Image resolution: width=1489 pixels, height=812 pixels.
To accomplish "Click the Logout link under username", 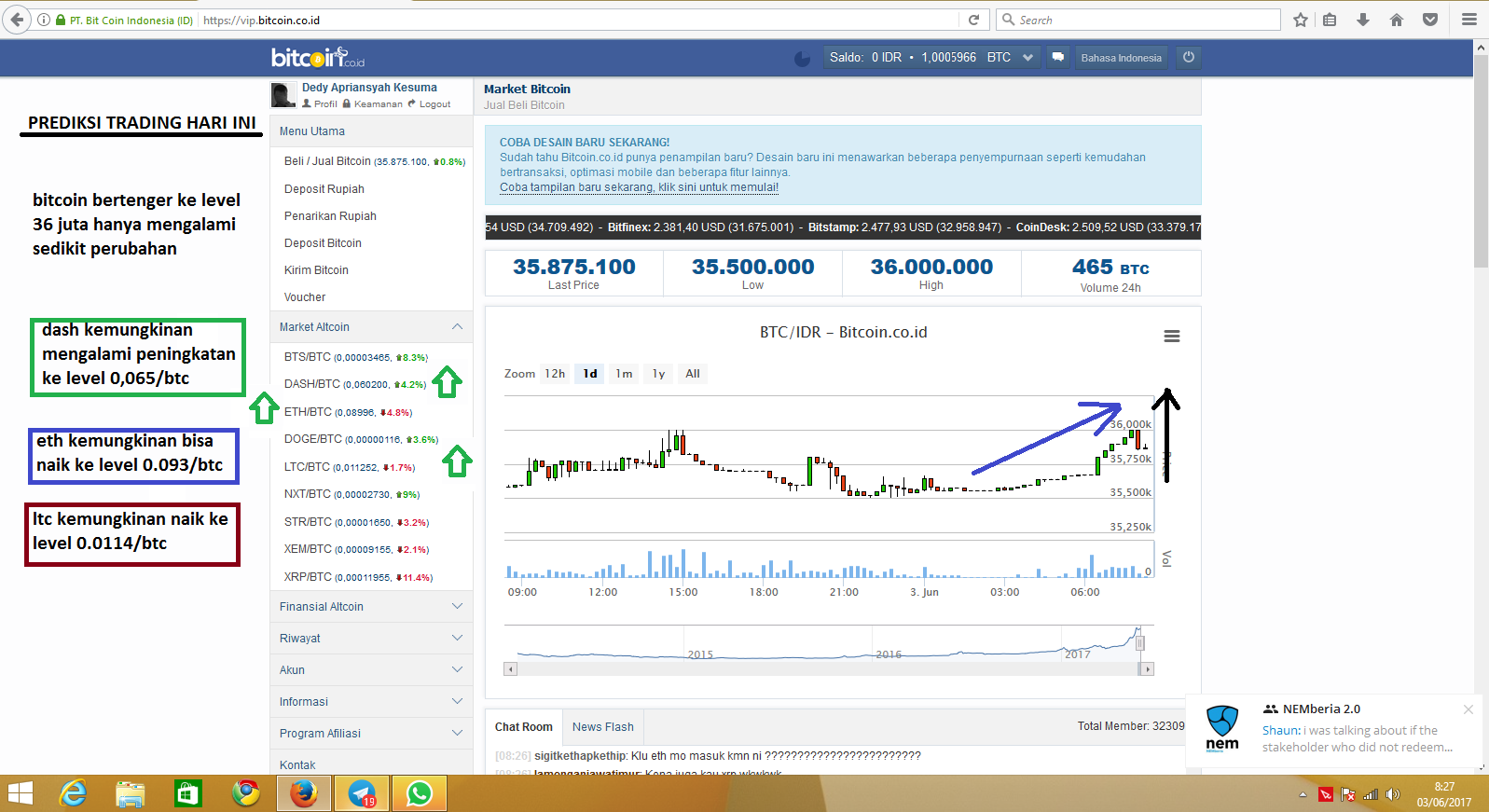I will pyautogui.click(x=429, y=103).
